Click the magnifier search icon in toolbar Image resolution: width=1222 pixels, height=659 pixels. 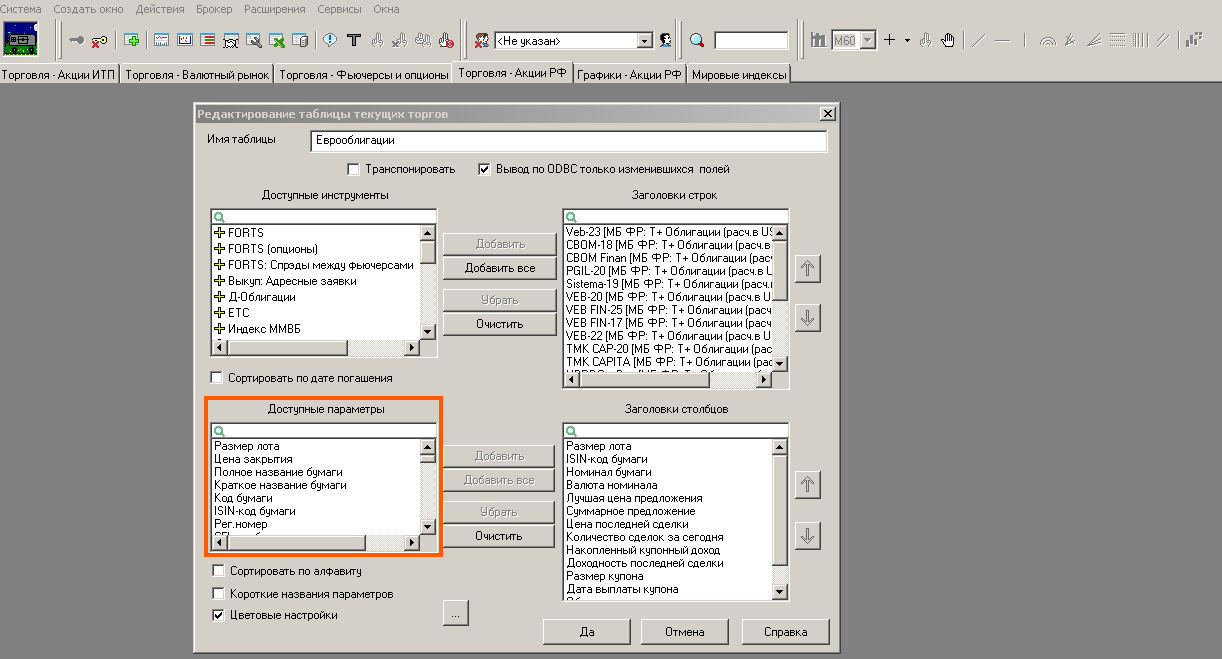coord(697,41)
